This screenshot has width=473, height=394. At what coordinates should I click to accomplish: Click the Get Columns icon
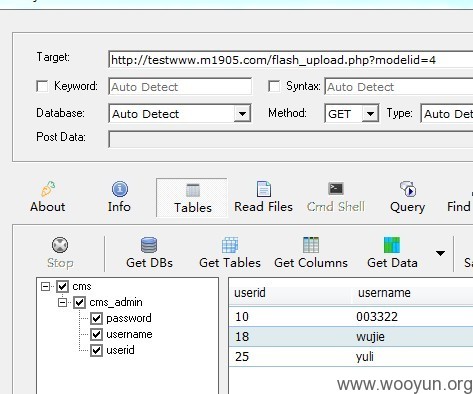point(311,245)
